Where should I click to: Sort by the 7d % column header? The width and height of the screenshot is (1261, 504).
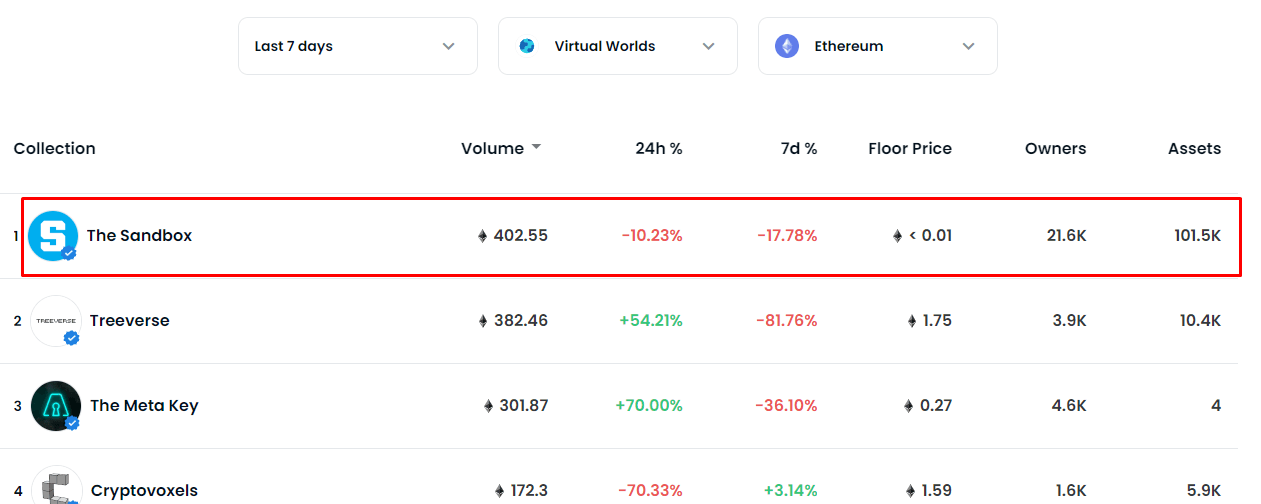[799, 148]
